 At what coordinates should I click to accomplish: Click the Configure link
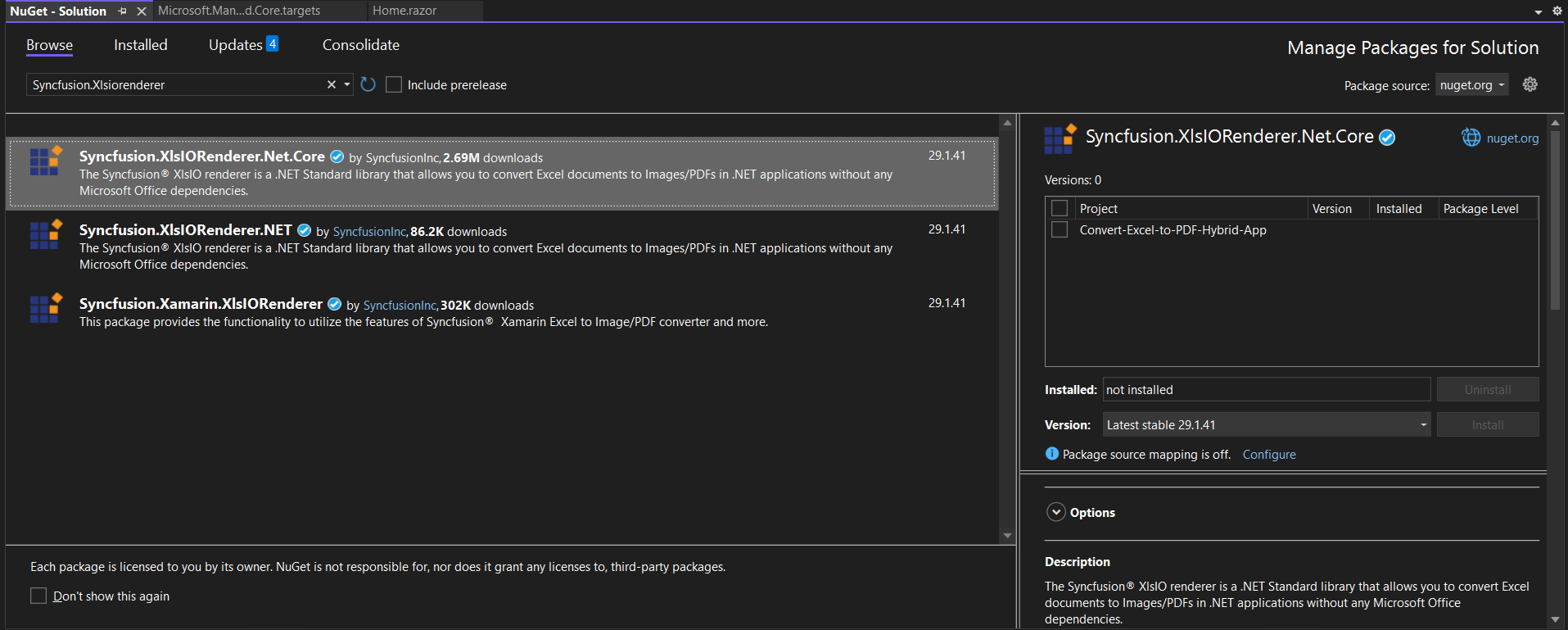(x=1268, y=455)
